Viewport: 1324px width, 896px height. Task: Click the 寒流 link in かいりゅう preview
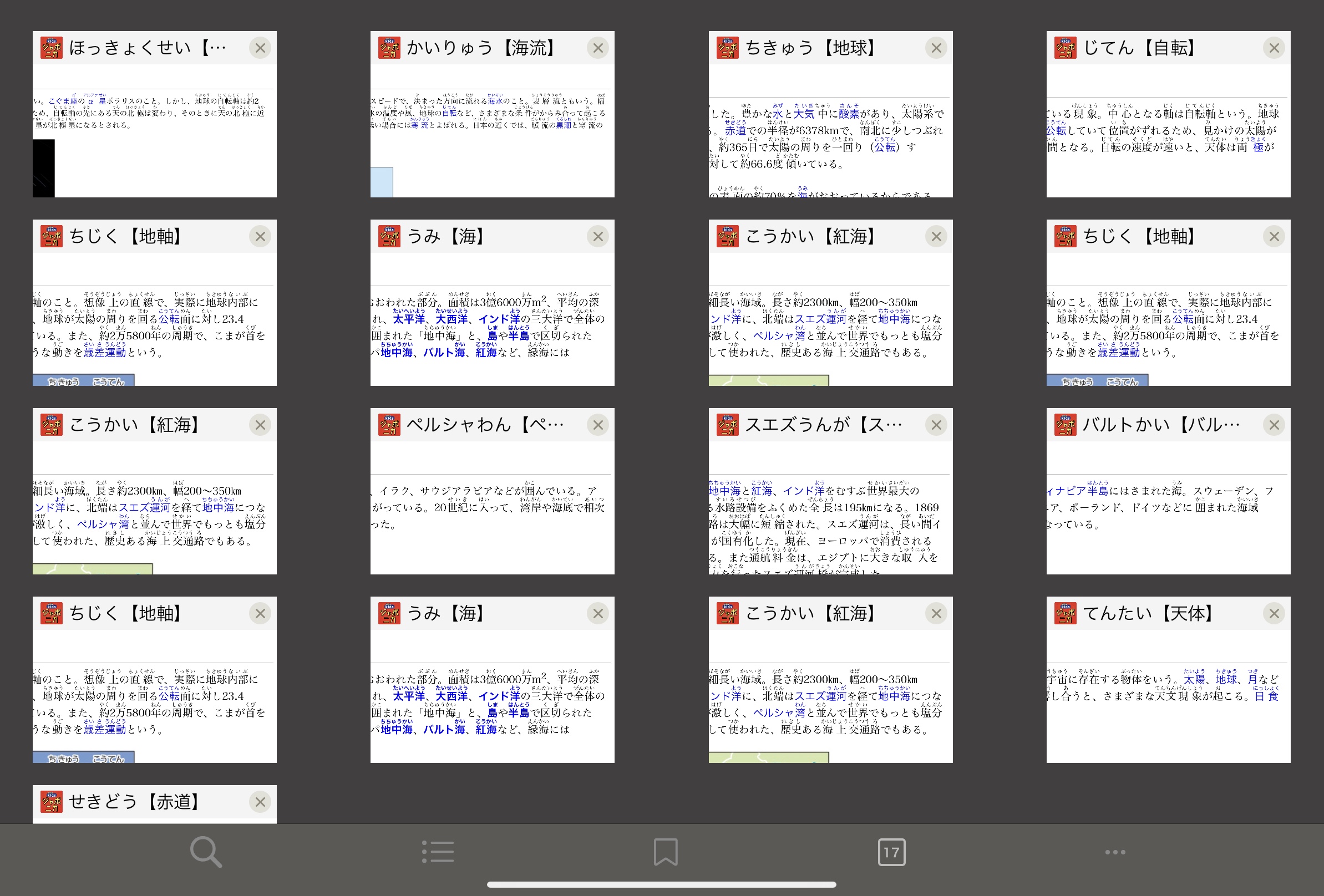pyautogui.click(x=420, y=125)
